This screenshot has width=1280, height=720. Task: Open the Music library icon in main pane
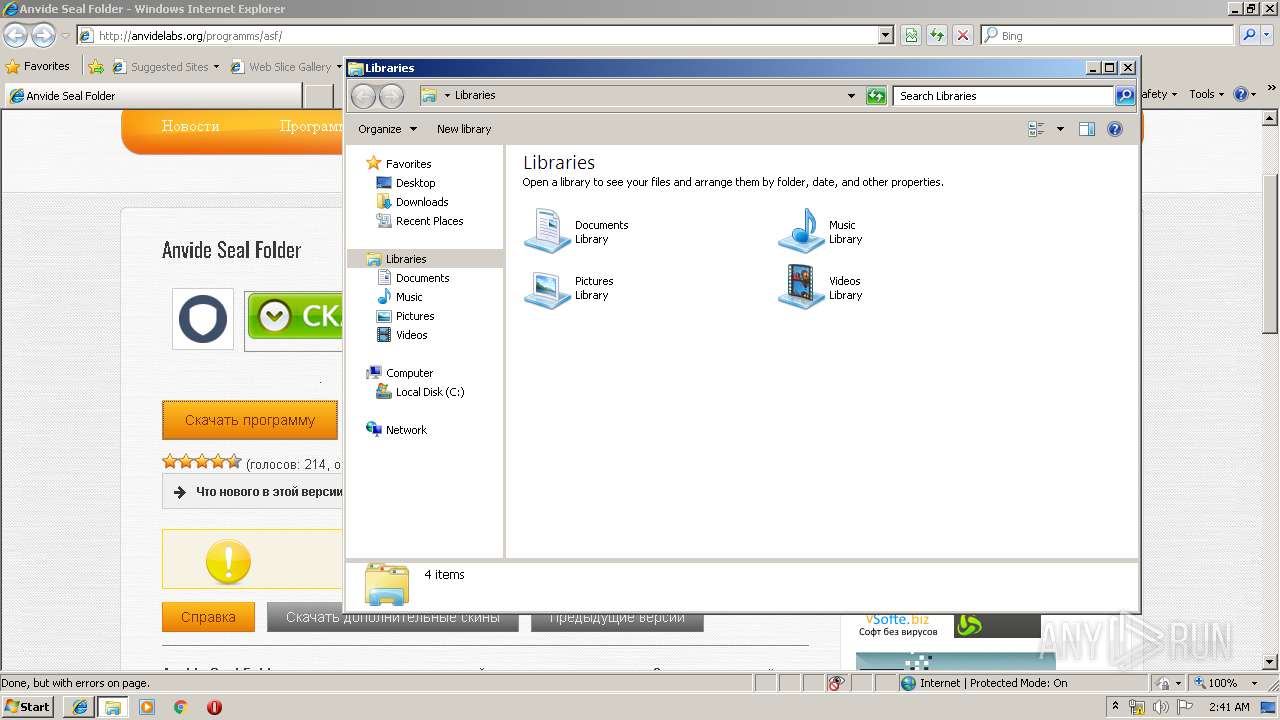point(801,231)
